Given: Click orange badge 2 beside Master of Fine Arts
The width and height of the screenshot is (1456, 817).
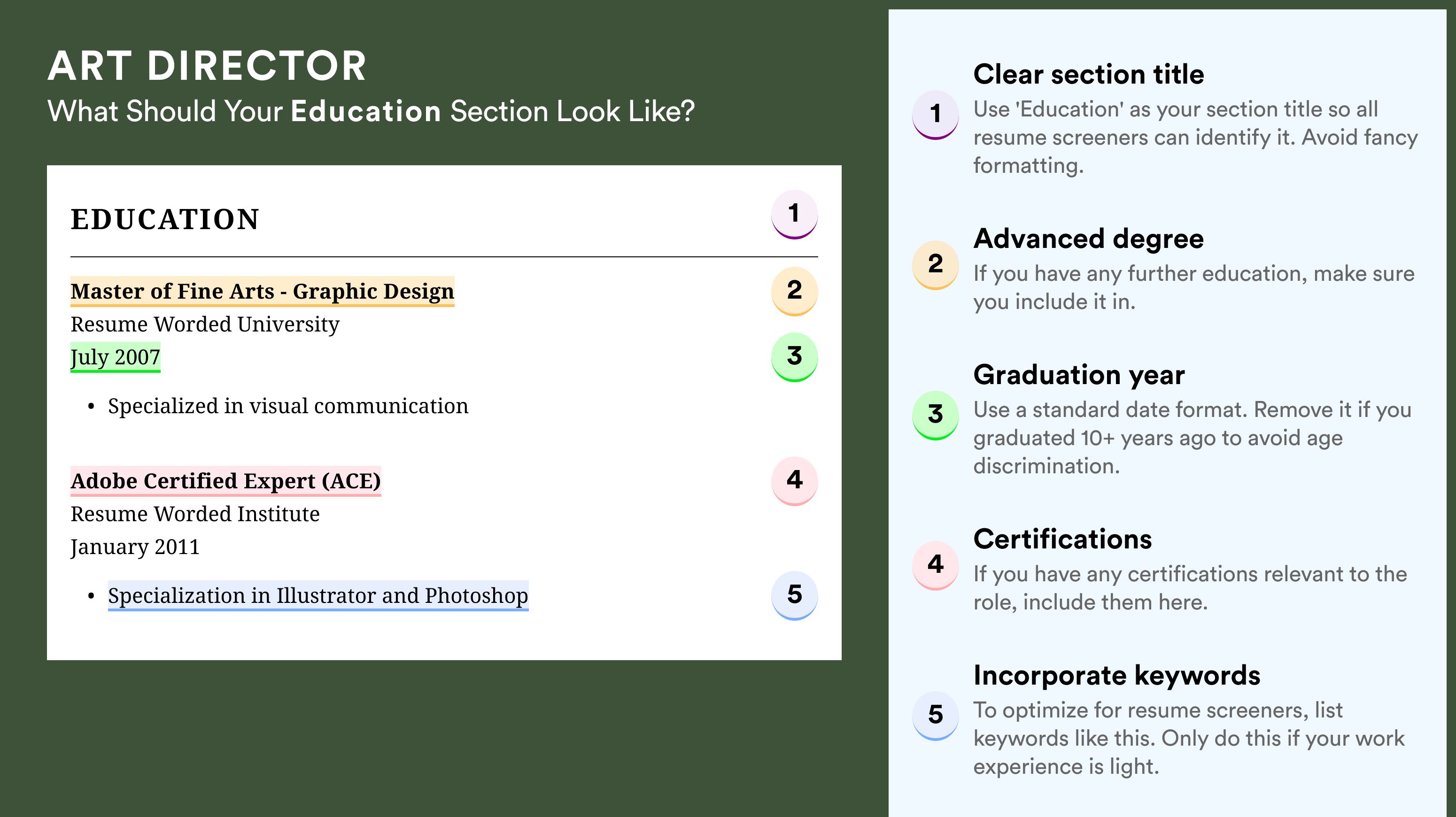Looking at the screenshot, I should pos(794,291).
